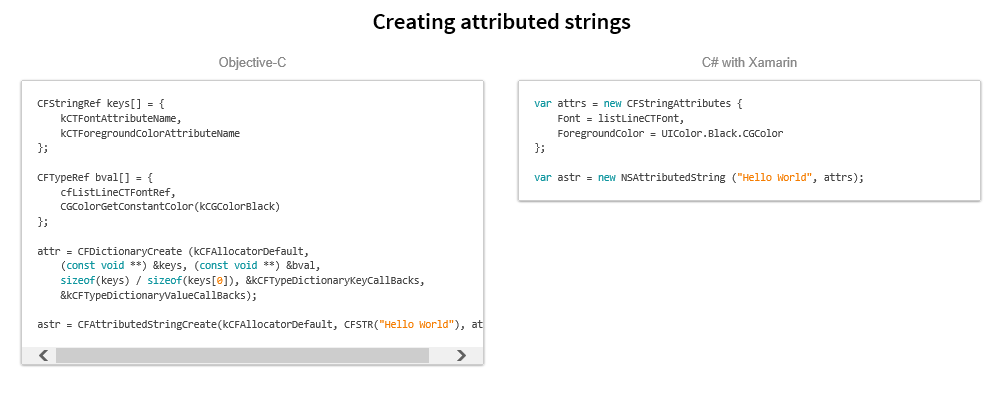Image resolution: width=993 pixels, height=401 pixels.
Task: Click the left scroll arrow in Objective-C panel
Action: pos(43,355)
